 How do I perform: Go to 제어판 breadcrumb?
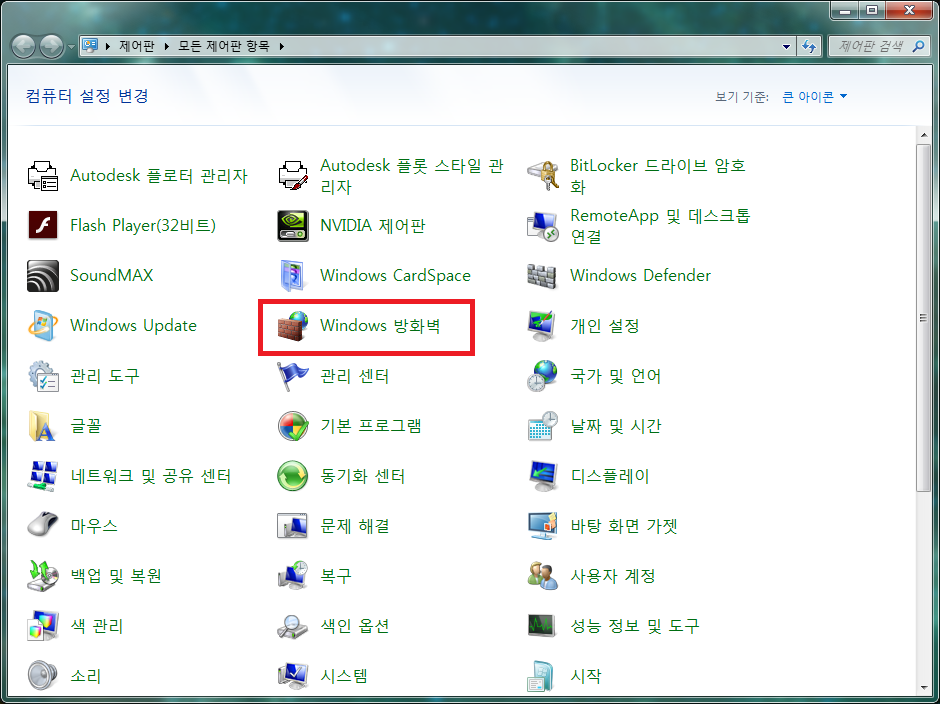pyautogui.click(x=137, y=46)
